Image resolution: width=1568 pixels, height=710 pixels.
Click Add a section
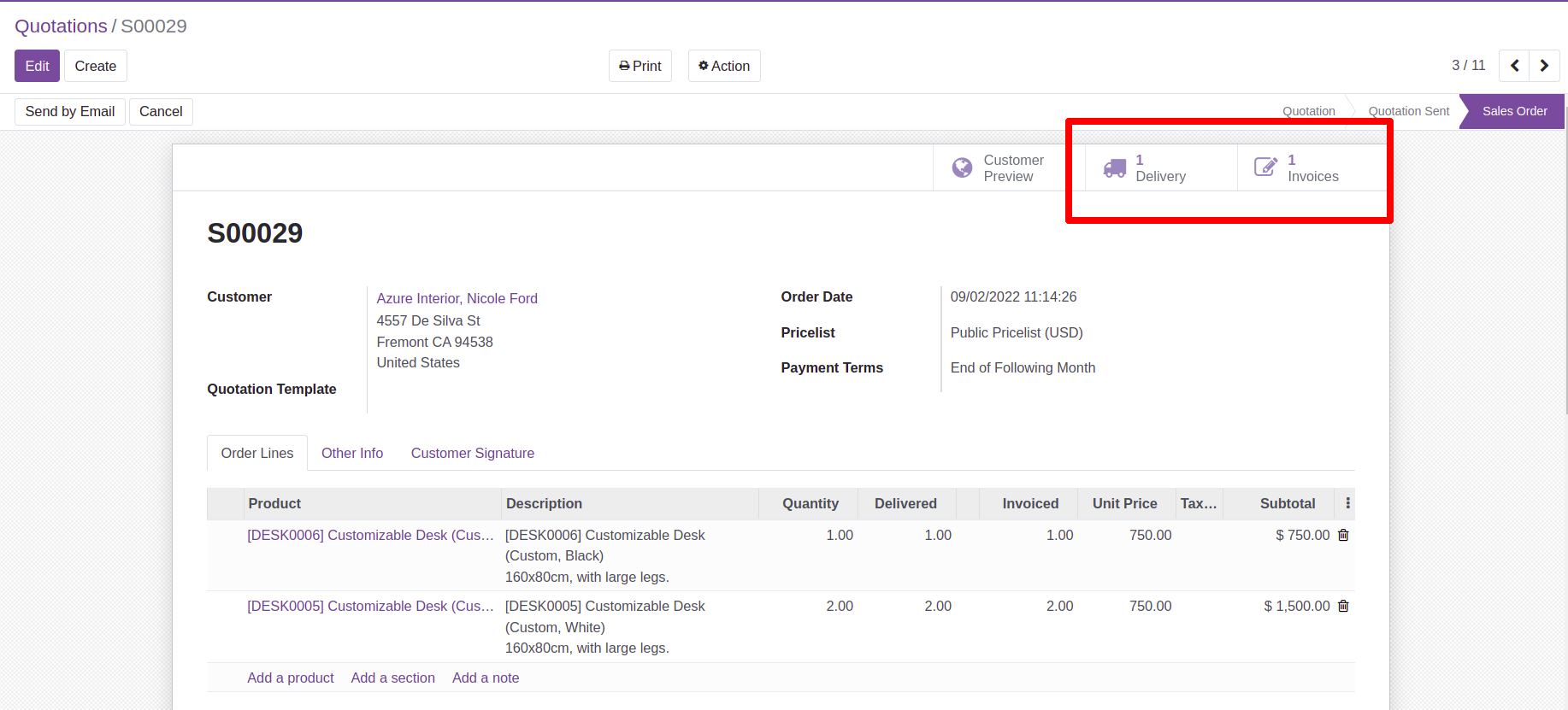click(x=393, y=678)
